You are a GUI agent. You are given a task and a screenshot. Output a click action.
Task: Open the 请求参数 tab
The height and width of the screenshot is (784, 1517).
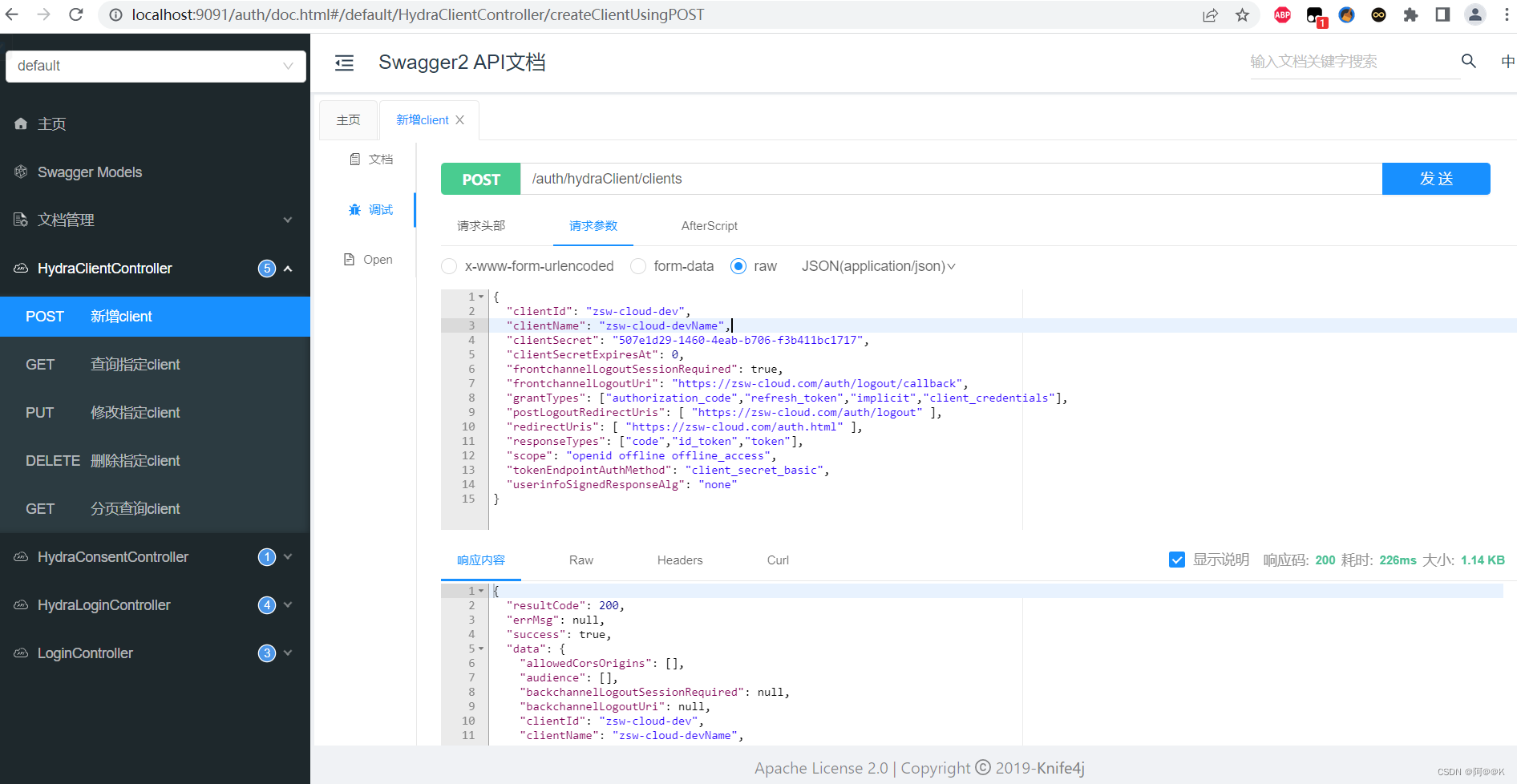tap(593, 226)
